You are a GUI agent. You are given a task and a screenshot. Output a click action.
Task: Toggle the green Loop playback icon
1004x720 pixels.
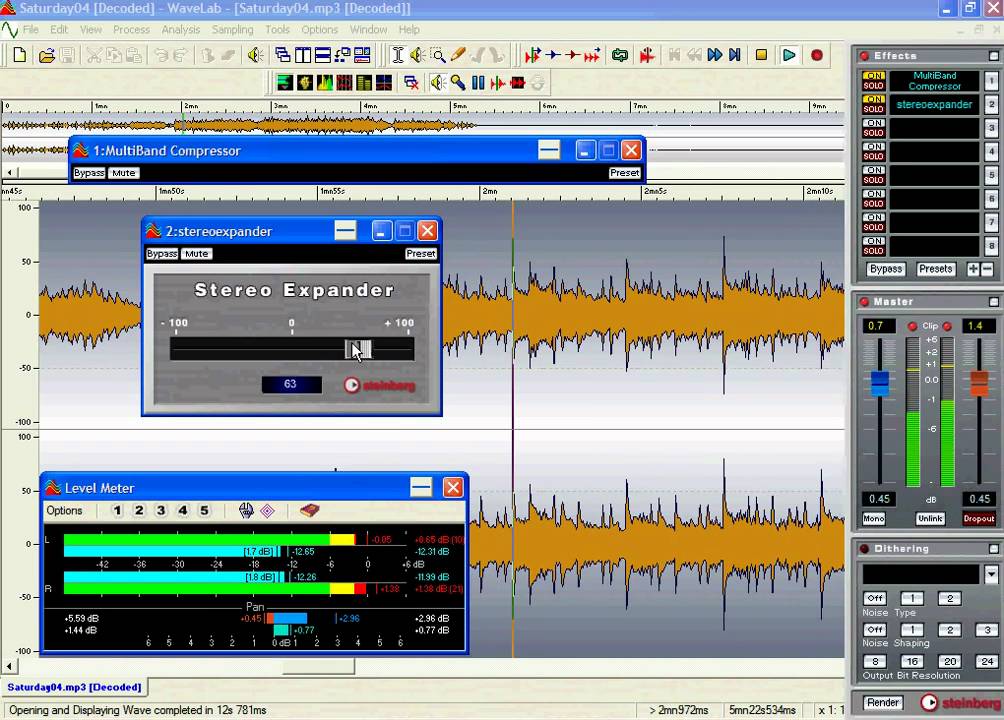click(x=620, y=55)
